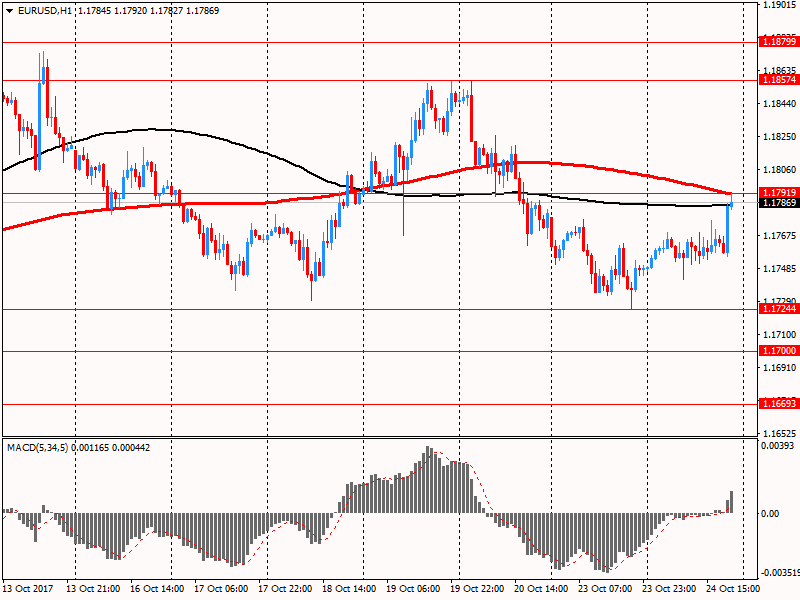The height and width of the screenshot is (600, 800).
Task: Click the 1.18060 price scale value
Action: 780,170
